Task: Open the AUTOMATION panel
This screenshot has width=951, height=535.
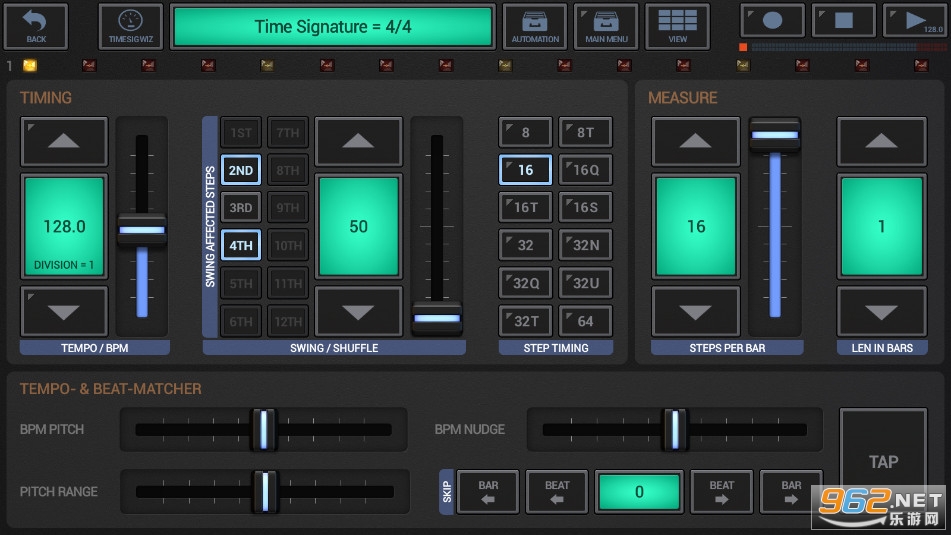Action: pyautogui.click(x=535, y=27)
